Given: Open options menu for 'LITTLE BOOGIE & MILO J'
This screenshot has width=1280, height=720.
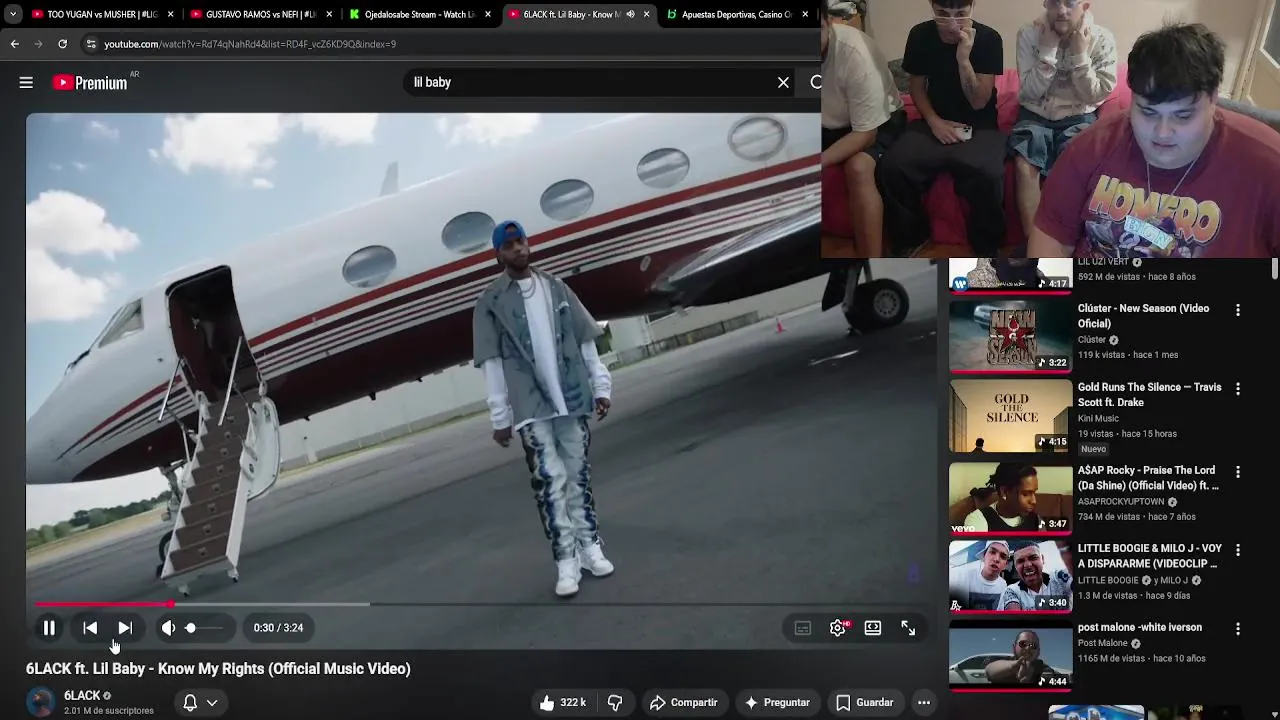Looking at the screenshot, I should [1238, 550].
